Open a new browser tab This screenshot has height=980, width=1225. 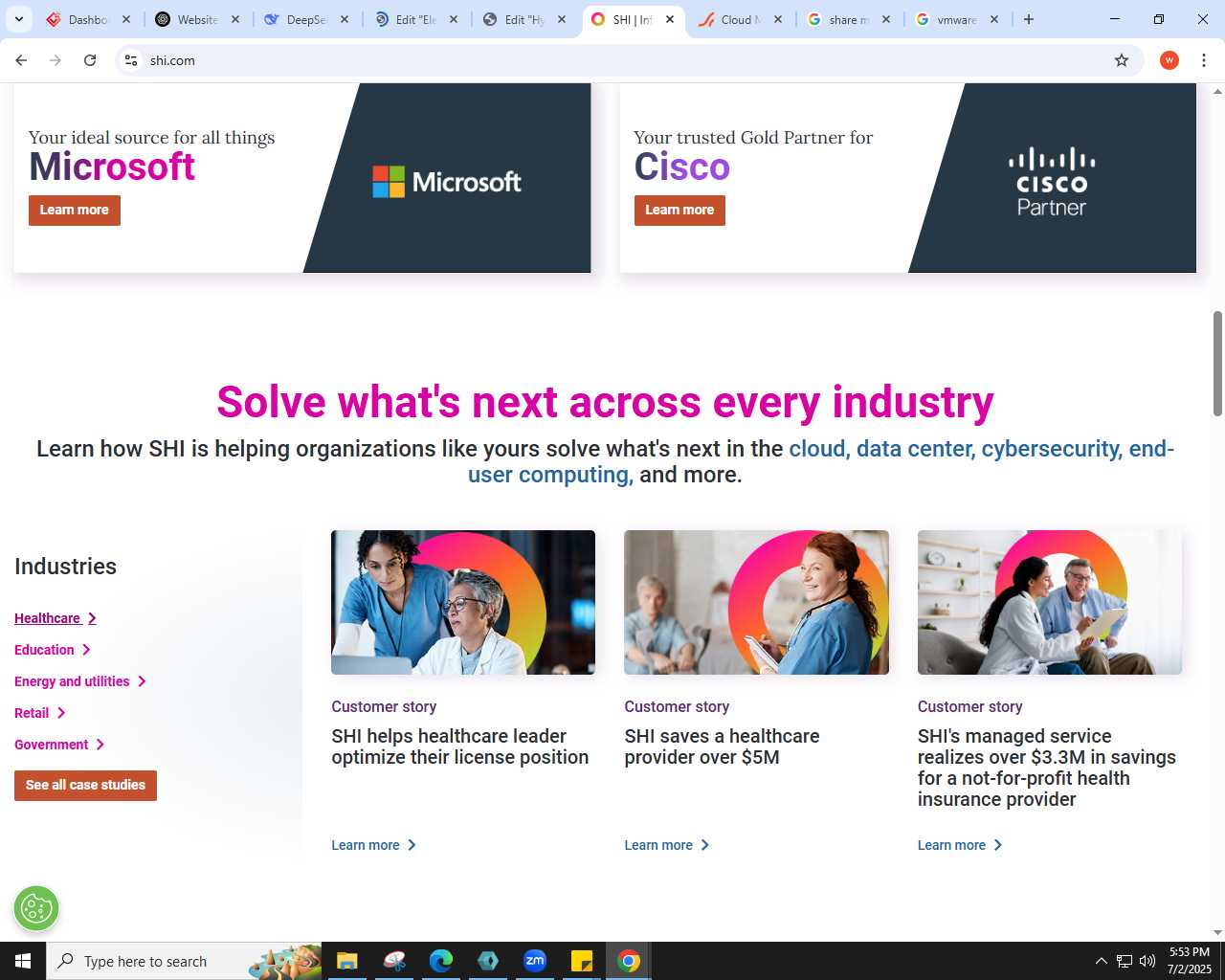(1029, 19)
